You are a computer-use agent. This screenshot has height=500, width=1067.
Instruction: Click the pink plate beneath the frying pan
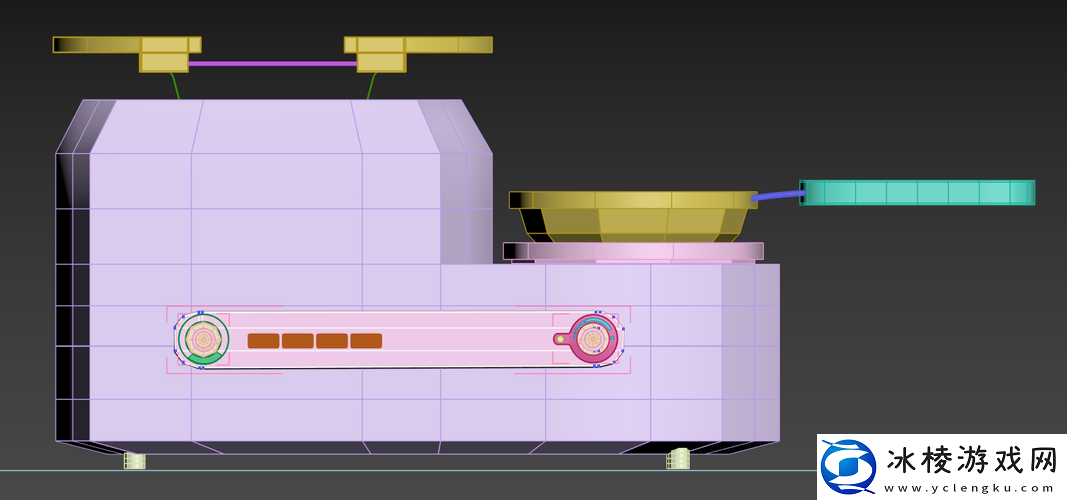coord(634,250)
